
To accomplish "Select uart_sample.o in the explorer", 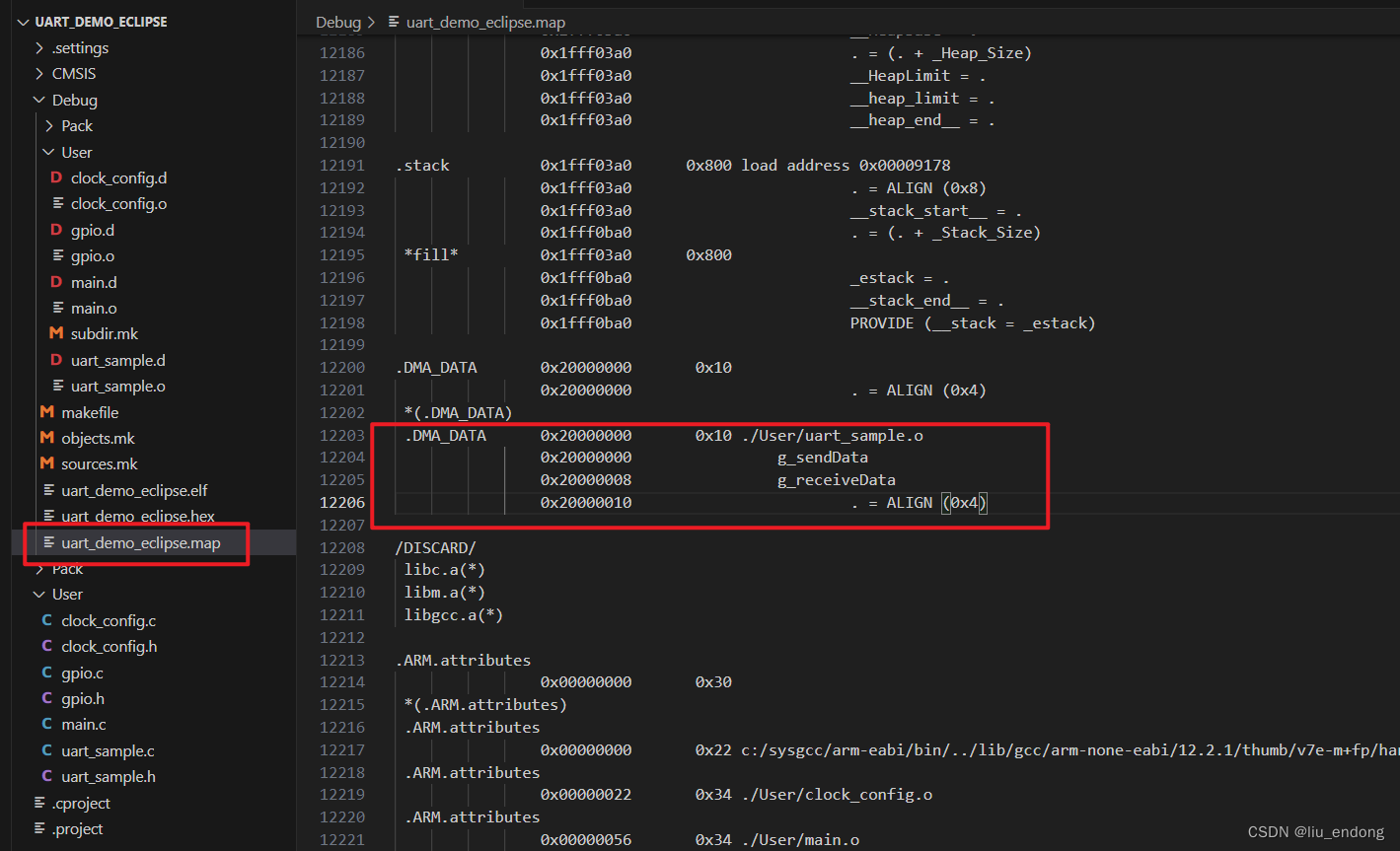I will (x=118, y=387).
